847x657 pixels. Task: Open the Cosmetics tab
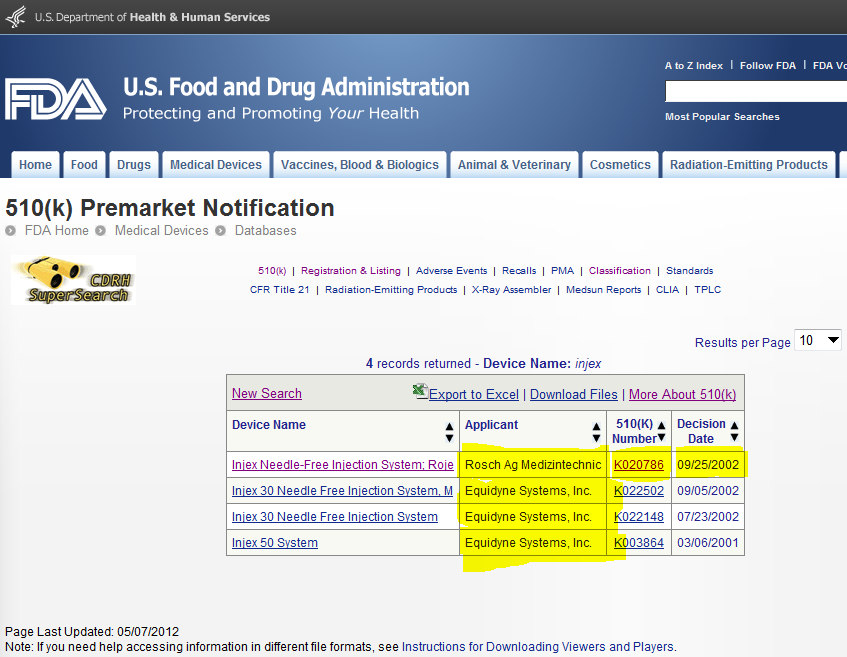click(620, 165)
